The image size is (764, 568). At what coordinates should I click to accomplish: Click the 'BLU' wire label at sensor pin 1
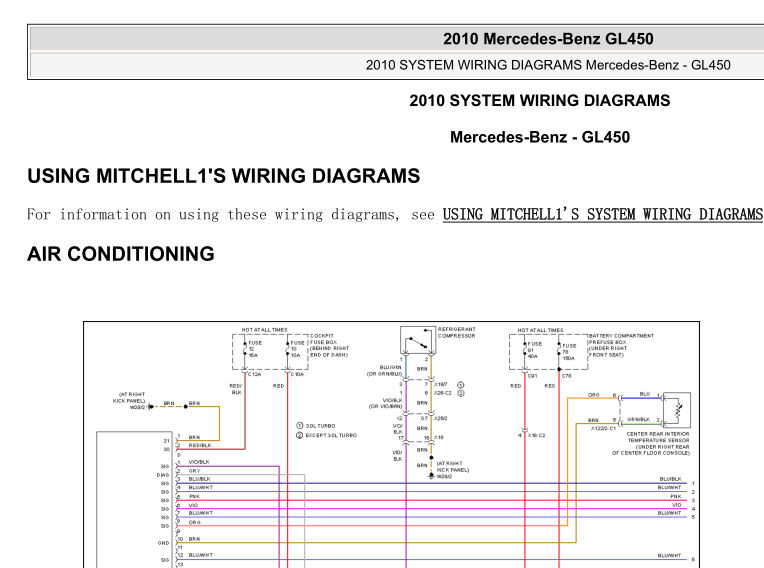pyautogui.click(x=645, y=394)
